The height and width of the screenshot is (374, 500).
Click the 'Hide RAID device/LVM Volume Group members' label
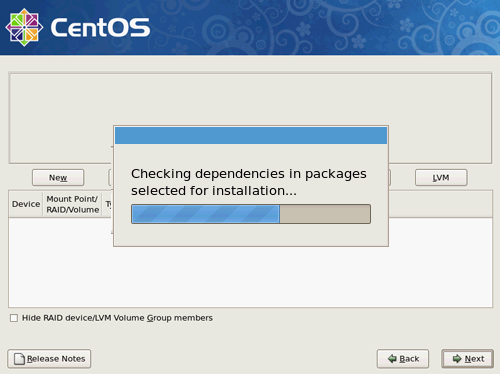(x=117, y=318)
